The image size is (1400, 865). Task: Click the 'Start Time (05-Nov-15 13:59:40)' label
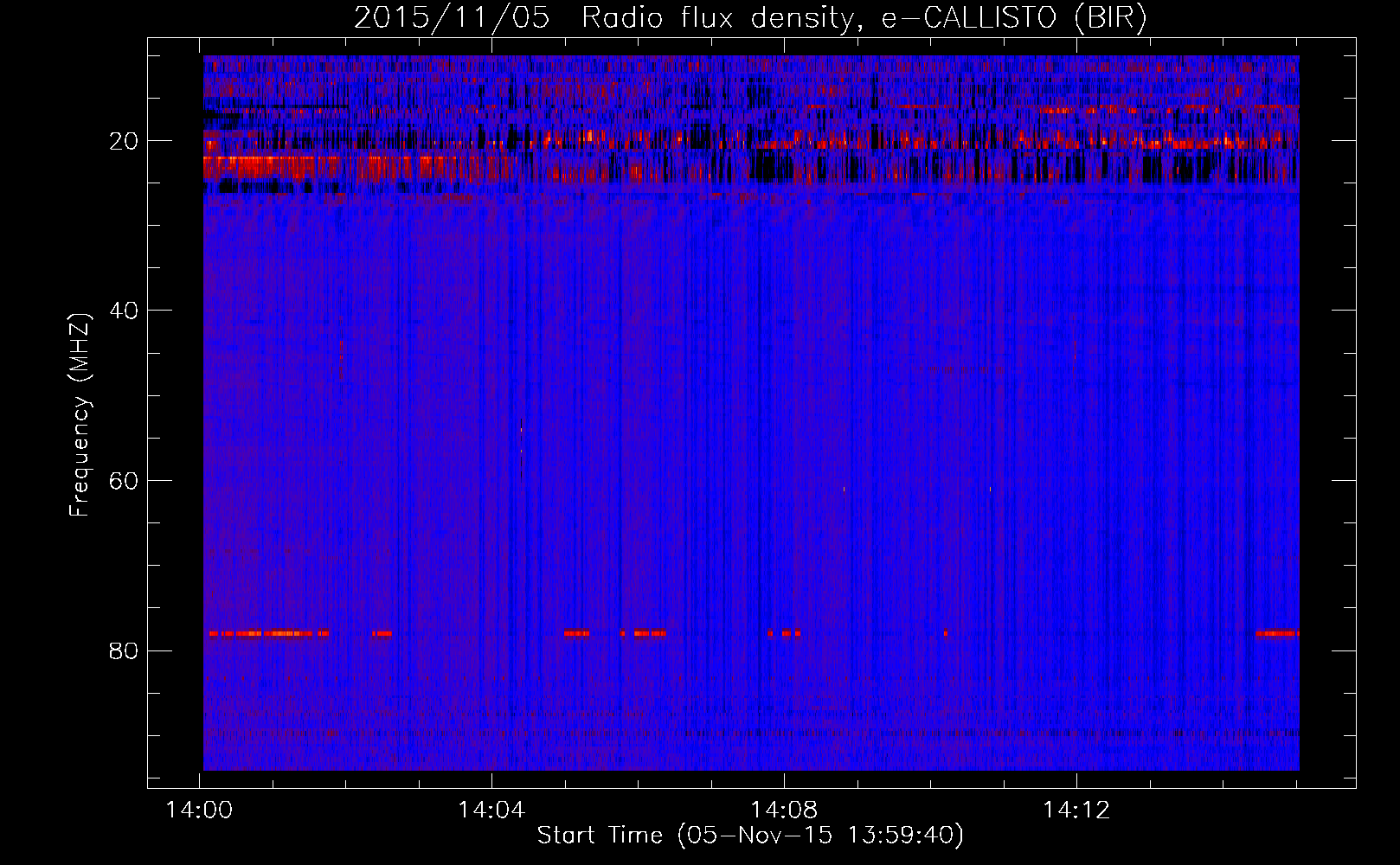click(750, 836)
